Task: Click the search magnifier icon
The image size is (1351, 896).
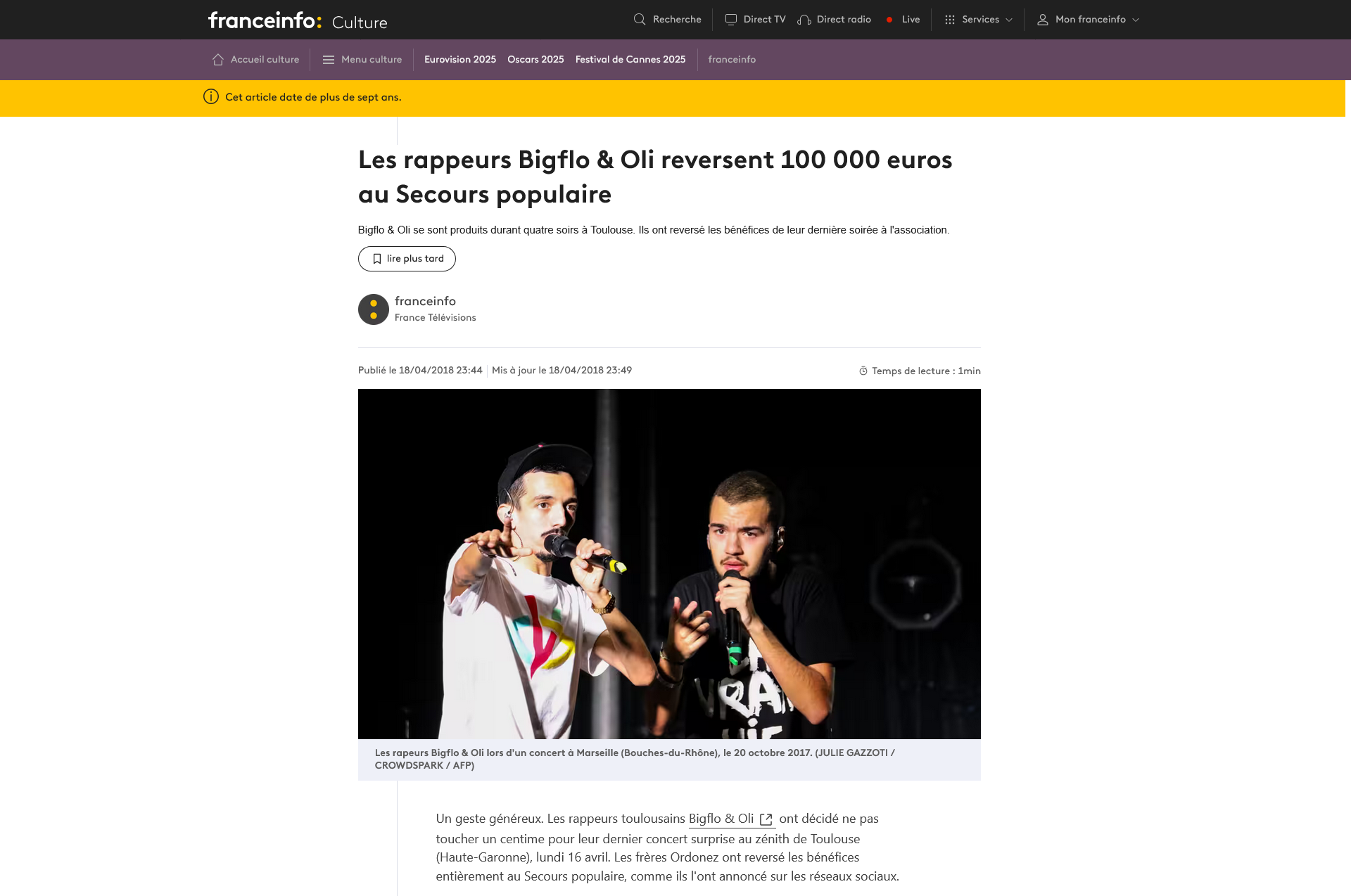Action: [639, 20]
